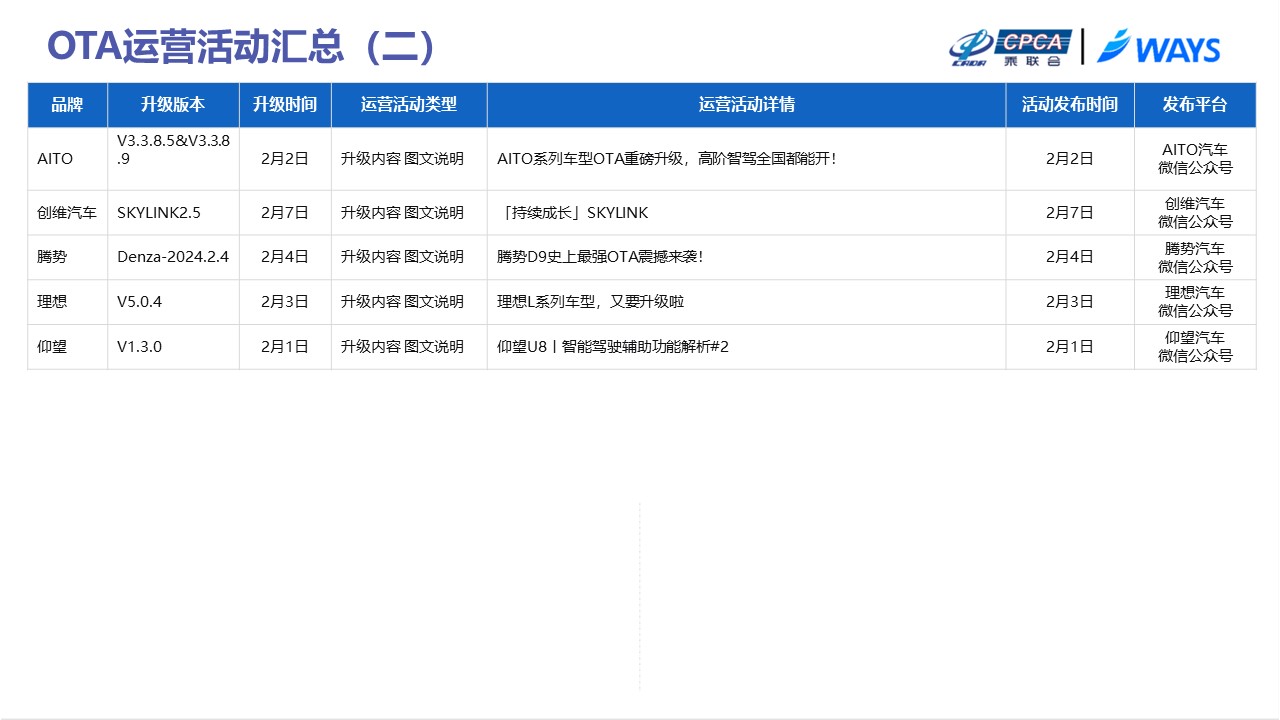Select 理想 upgrade time 2月3日

(285, 302)
